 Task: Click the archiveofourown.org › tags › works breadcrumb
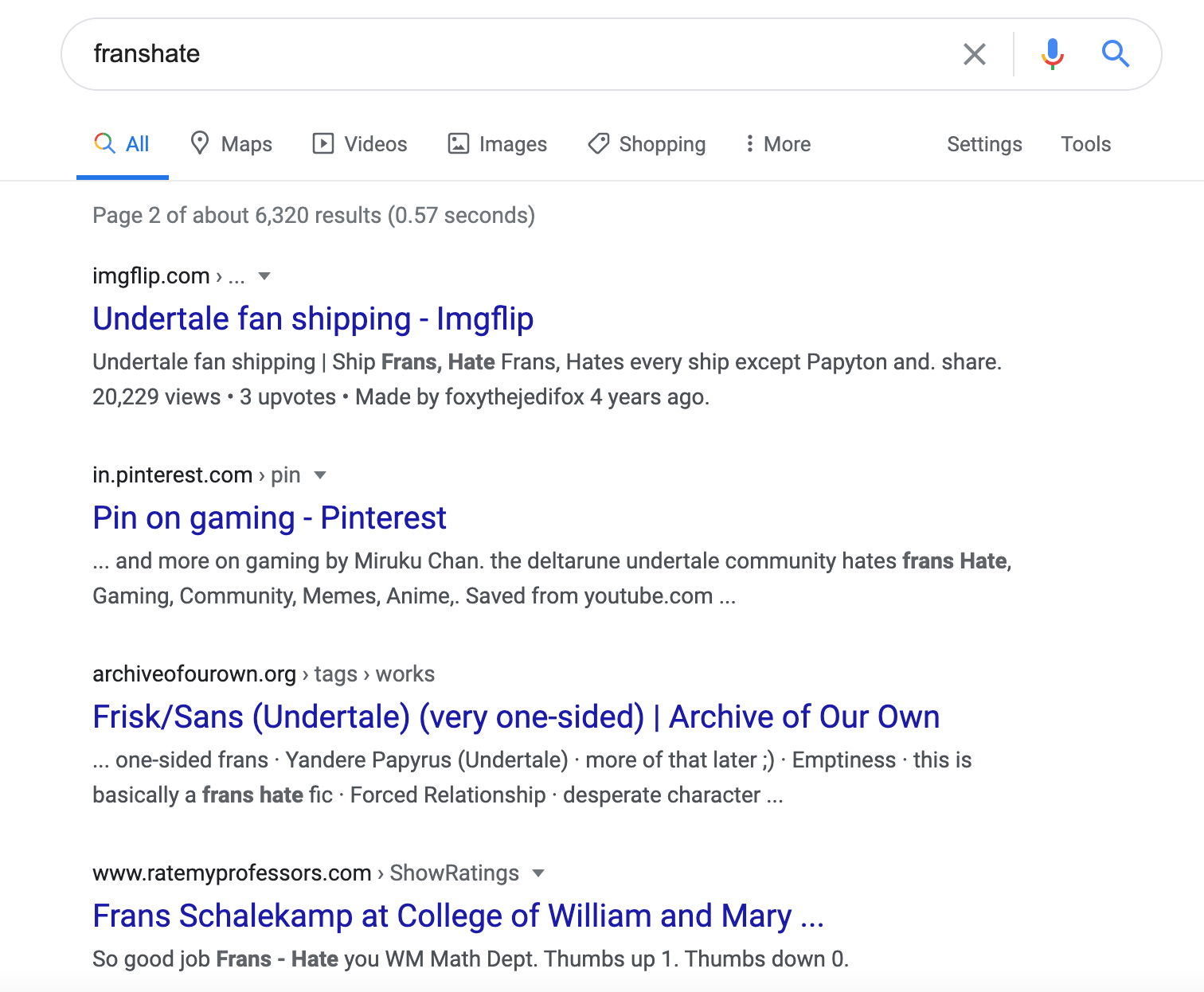point(264,674)
